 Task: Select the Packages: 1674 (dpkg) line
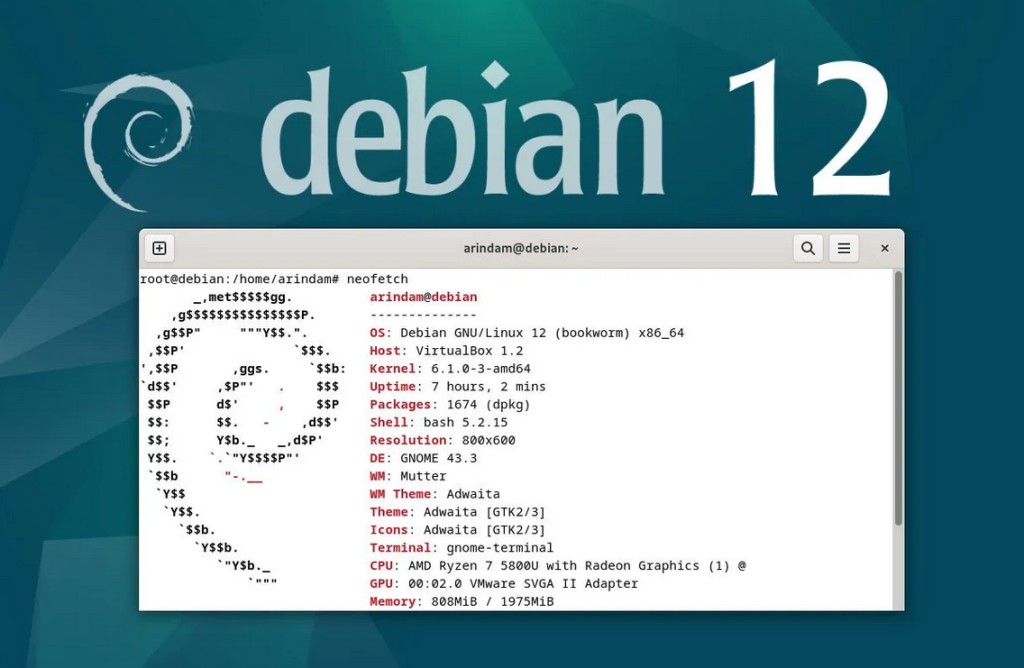[x=450, y=405]
